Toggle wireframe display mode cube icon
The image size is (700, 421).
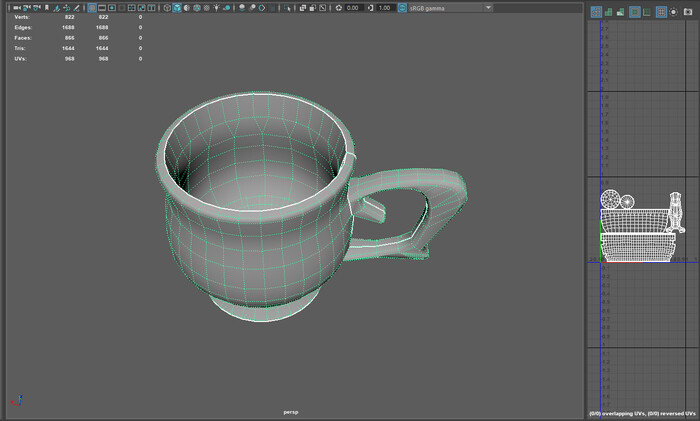(x=165, y=8)
